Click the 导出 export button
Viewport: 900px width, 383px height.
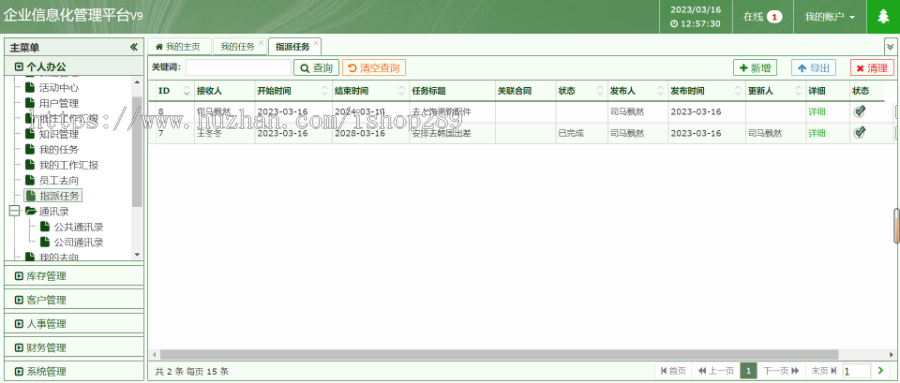coord(813,68)
